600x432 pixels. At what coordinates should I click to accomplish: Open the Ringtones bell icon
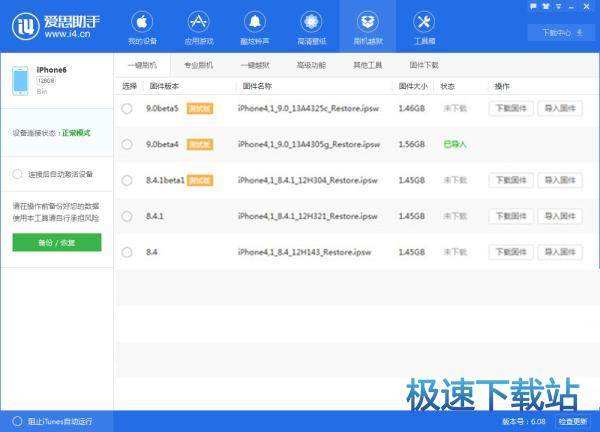tap(255, 22)
